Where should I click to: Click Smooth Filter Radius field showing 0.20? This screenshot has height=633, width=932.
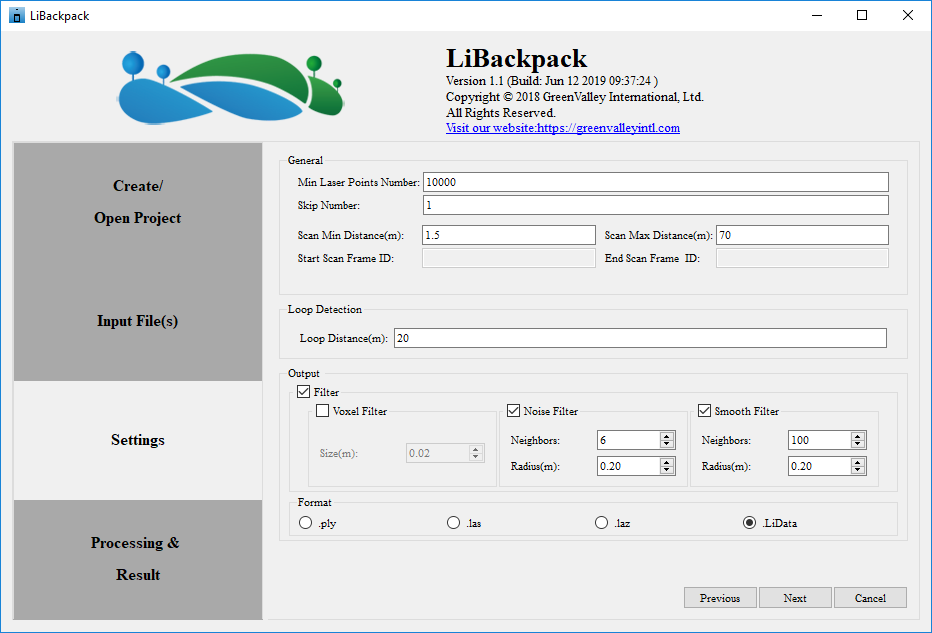[820, 466]
